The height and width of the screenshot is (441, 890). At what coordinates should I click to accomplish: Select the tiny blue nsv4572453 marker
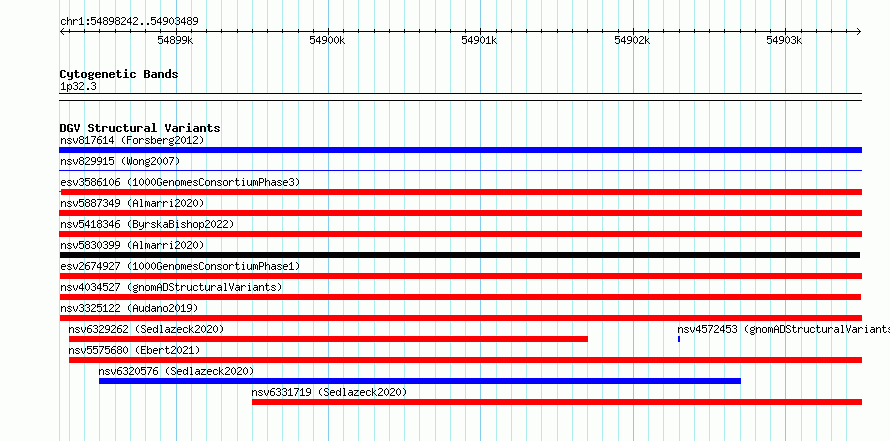679,339
